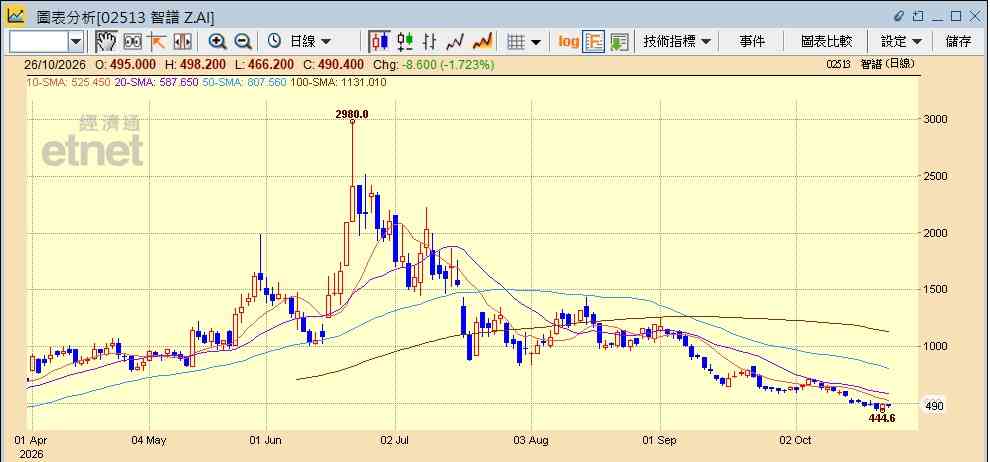The height and width of the screenshot is (462, 990).
Task: Click the 儲存 save button
Action: coord(958,42)
